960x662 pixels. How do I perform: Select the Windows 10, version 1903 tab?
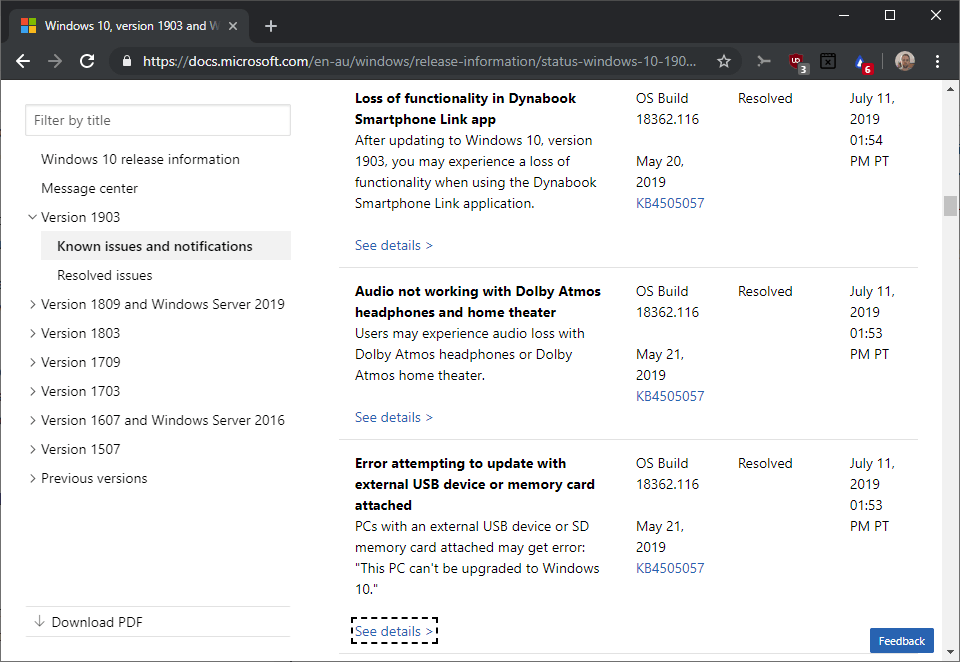pyautogui.click(x=129, y=26)
